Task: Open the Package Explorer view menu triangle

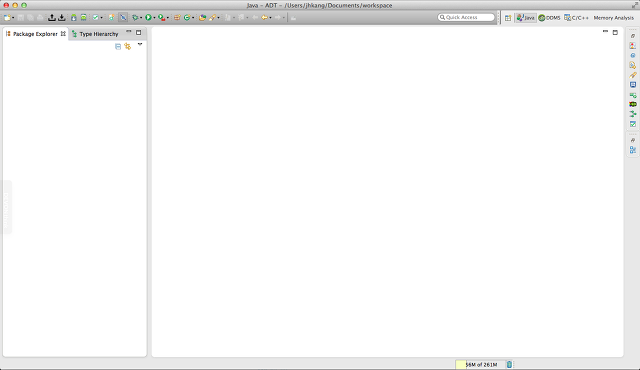Action: 140,44
